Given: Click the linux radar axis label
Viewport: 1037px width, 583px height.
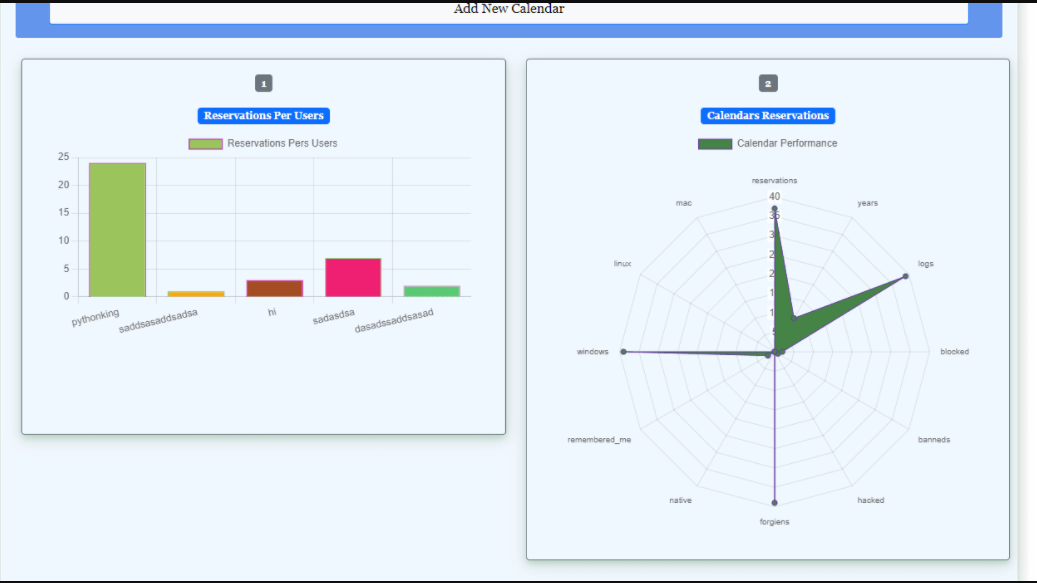Looking at the screenshot, I should 622,264.
